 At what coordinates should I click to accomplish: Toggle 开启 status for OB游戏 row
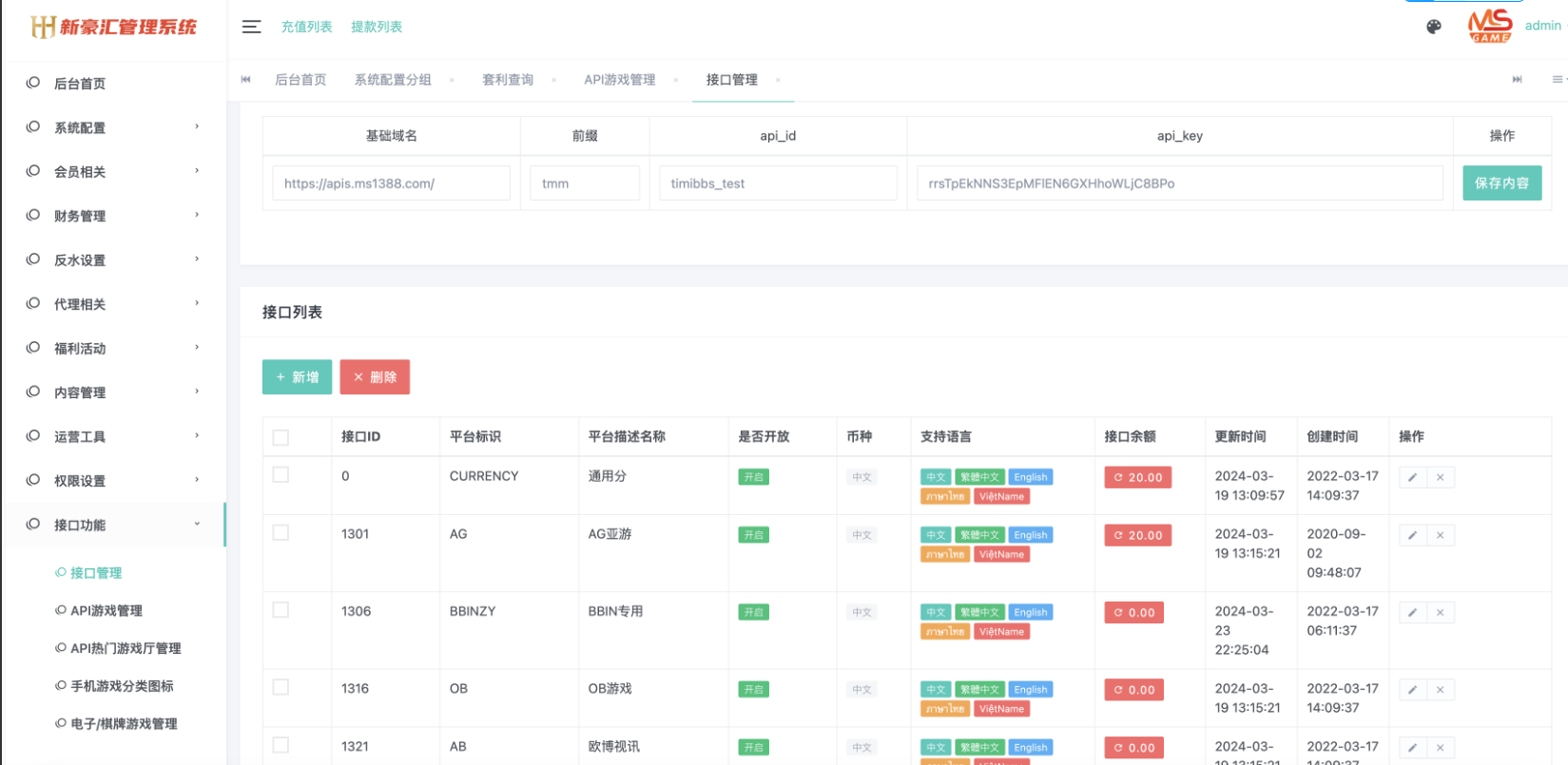[x=753, y=689]
